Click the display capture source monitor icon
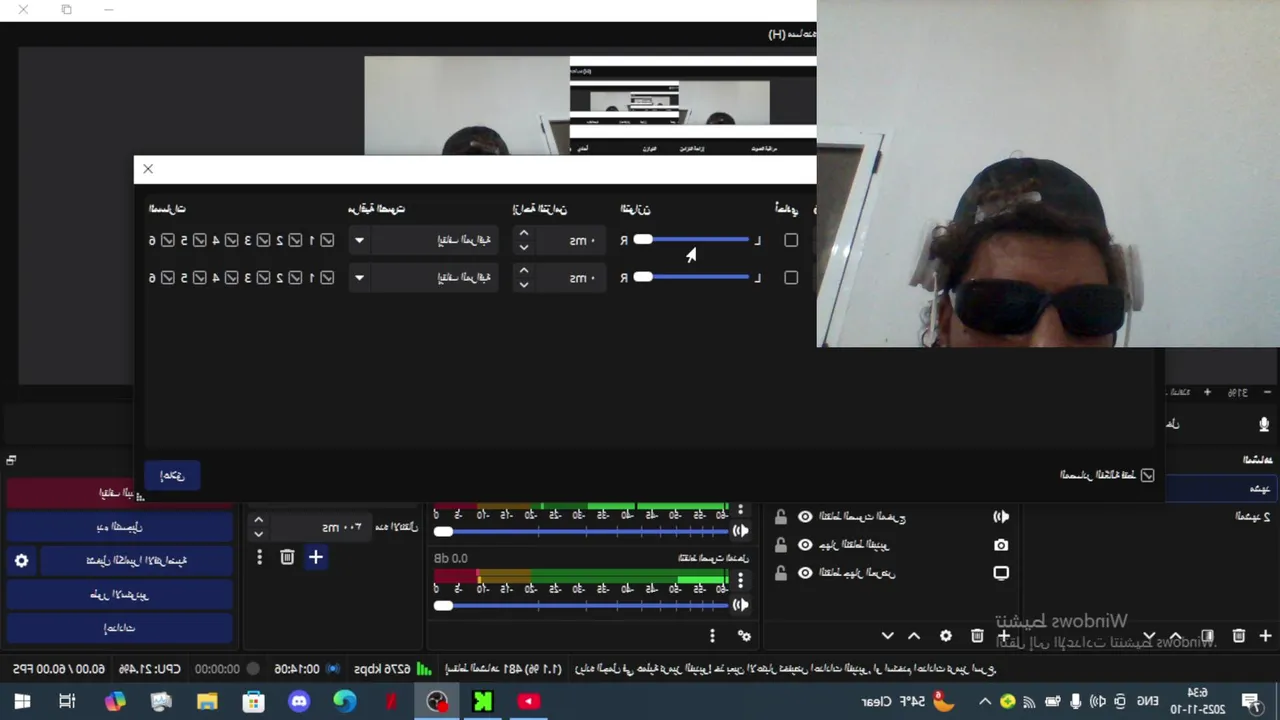 coord(1001,573)
